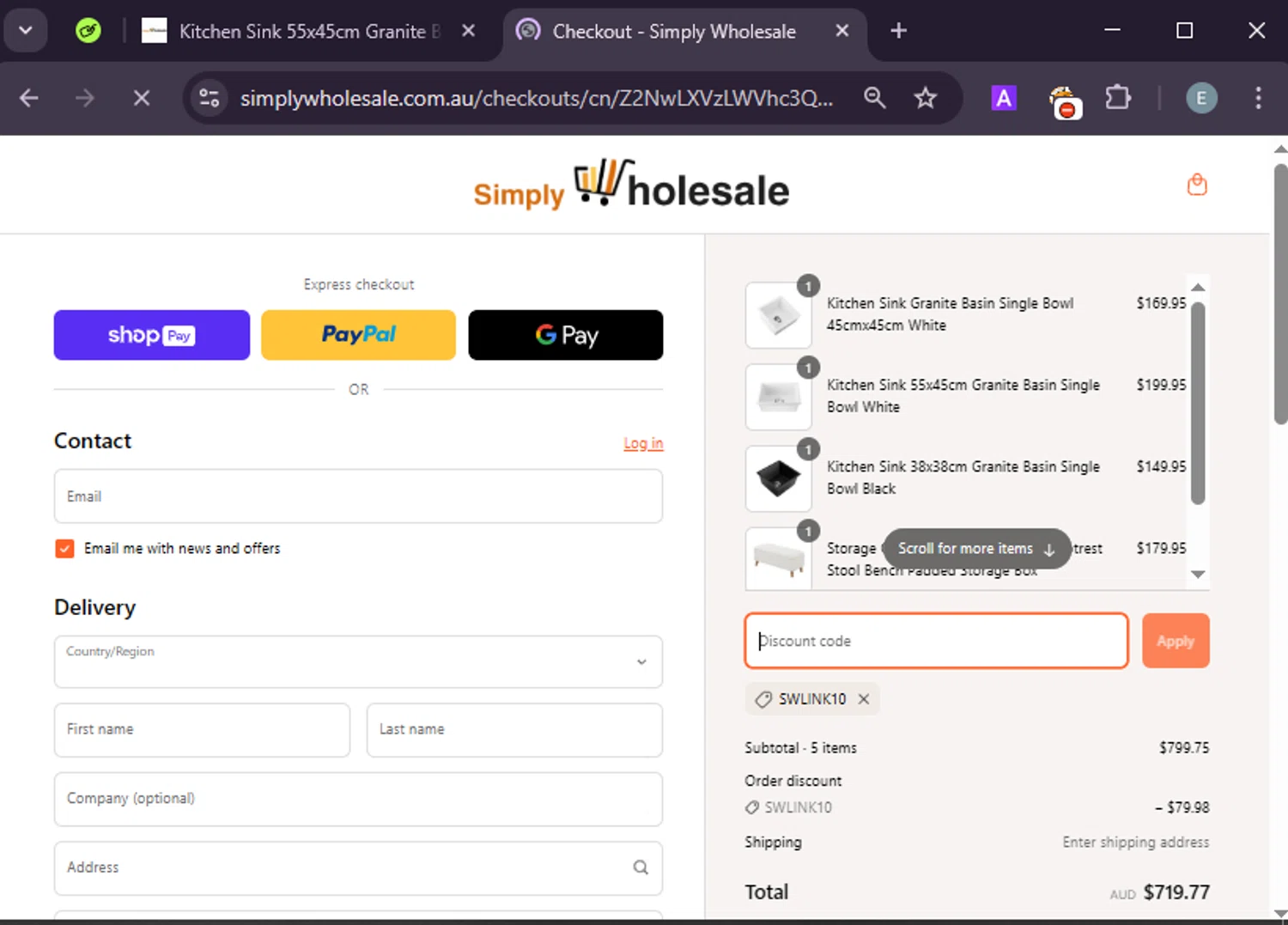1288x925 pixels.
Task: Open the tab search dropdown arrow
Action: [26, 31]
